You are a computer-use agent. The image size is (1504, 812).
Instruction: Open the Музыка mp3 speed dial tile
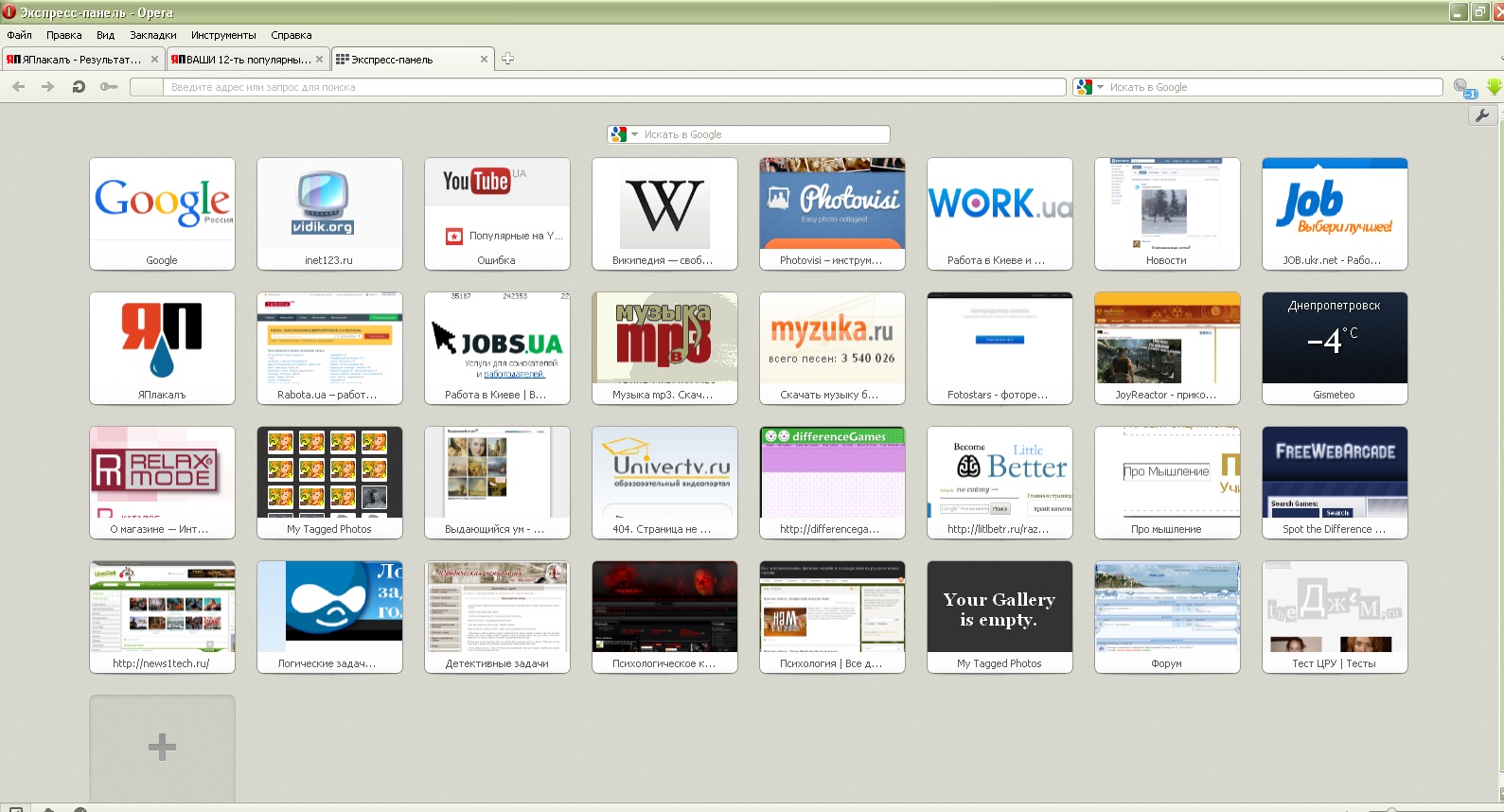664,348
